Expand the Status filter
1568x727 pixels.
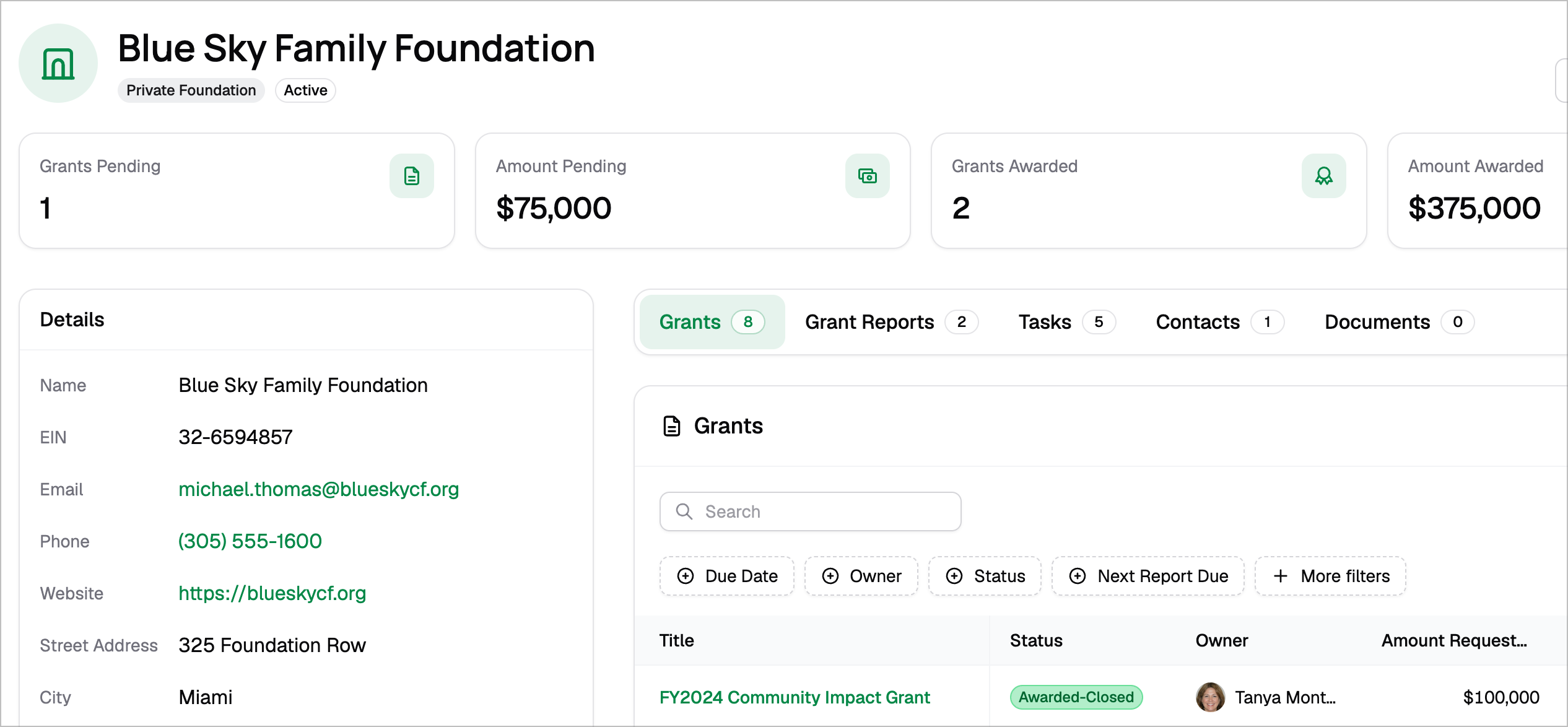click(x=985, y=576)
